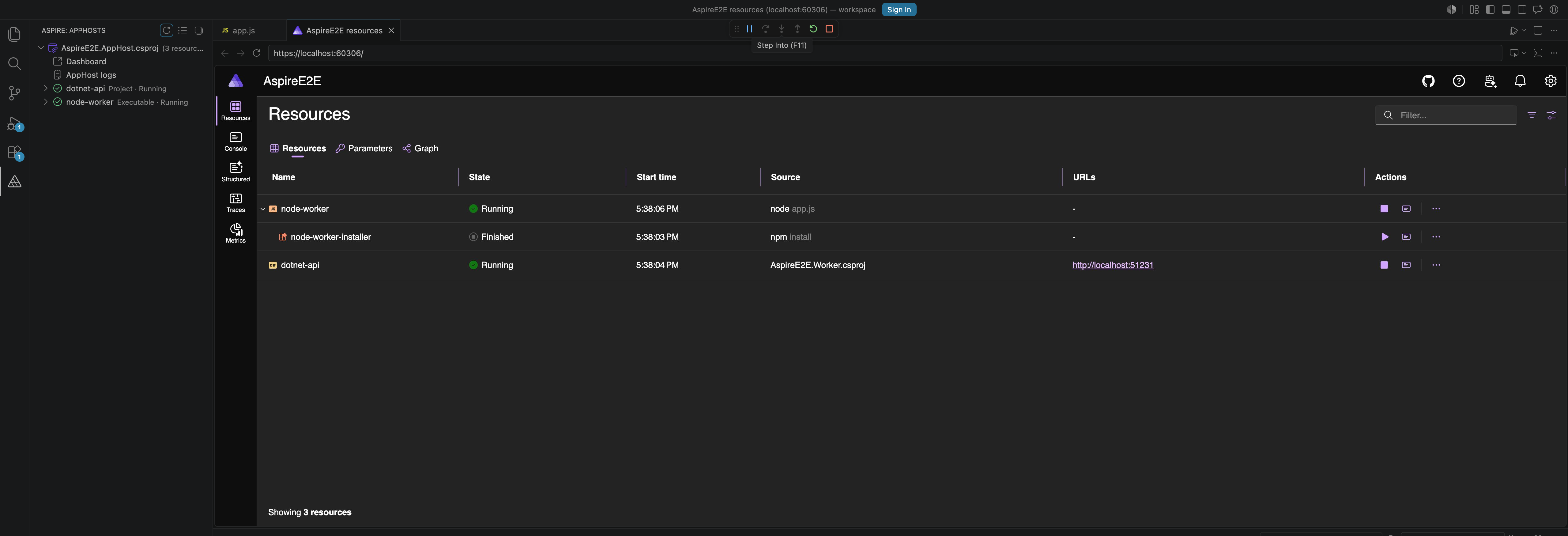
Task: Go to Structured logs in dashboard sidebar
Action: 236,172
